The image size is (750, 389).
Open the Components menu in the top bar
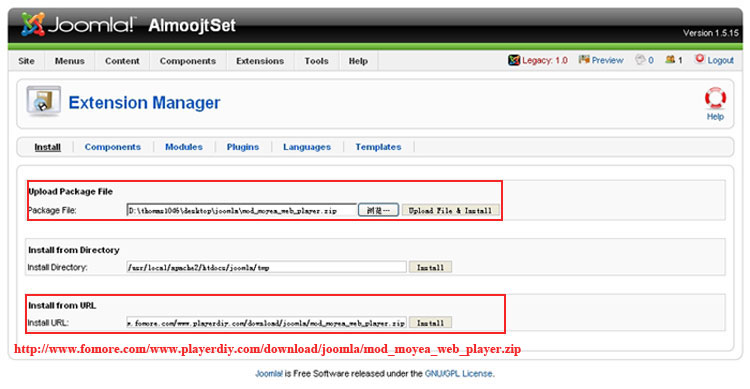(188, 61)
